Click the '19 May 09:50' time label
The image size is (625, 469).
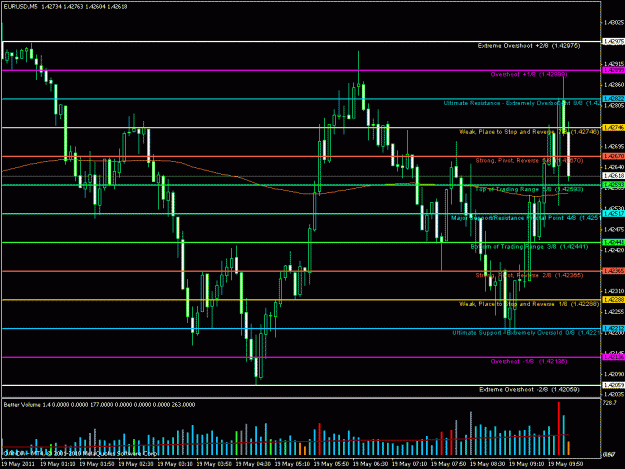click(566, 464)
